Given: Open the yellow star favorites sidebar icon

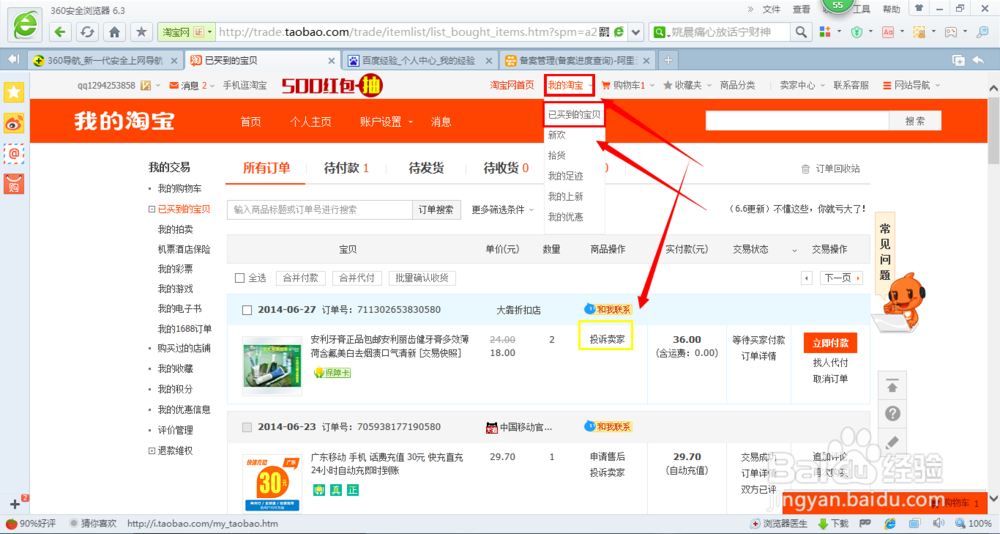Looking at the screenshot, I should coord(13,92).
